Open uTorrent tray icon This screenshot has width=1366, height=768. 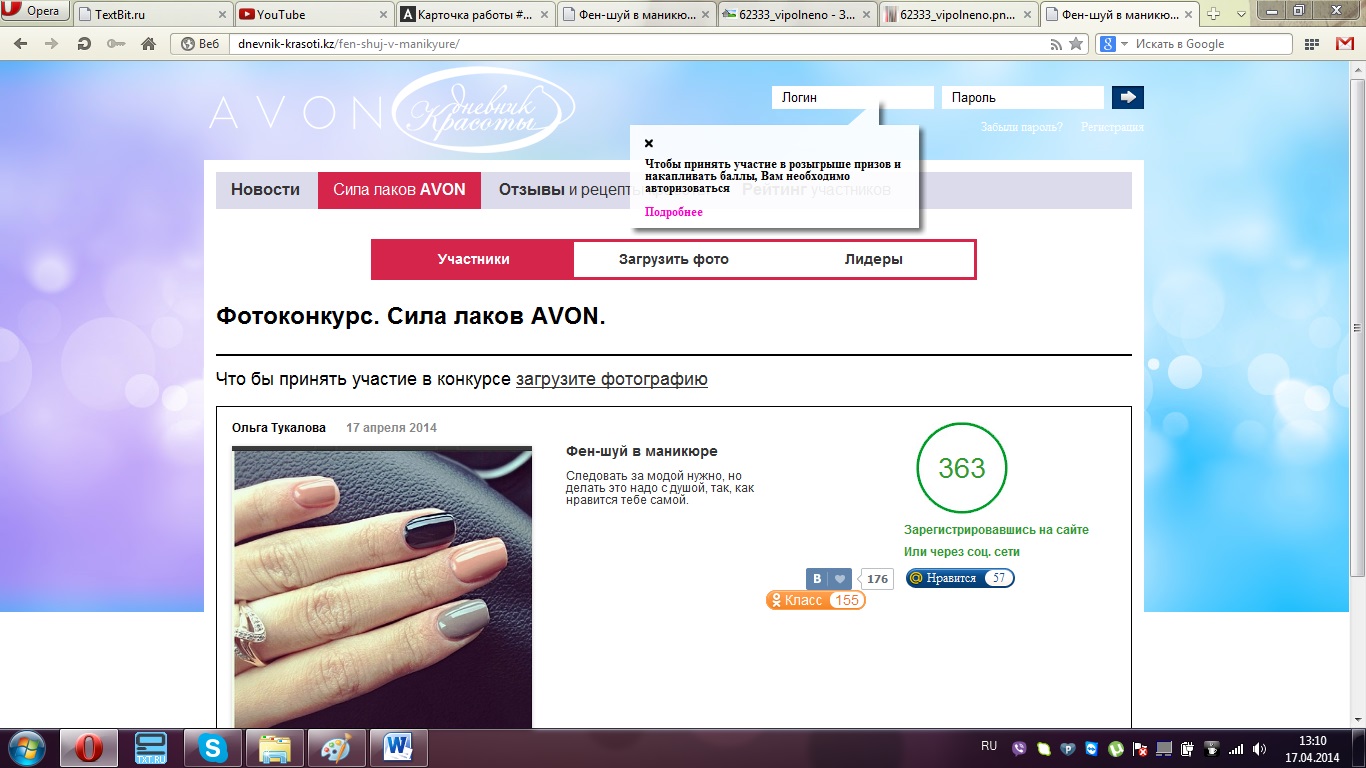pyautogui.click(x=1114, y=748)
